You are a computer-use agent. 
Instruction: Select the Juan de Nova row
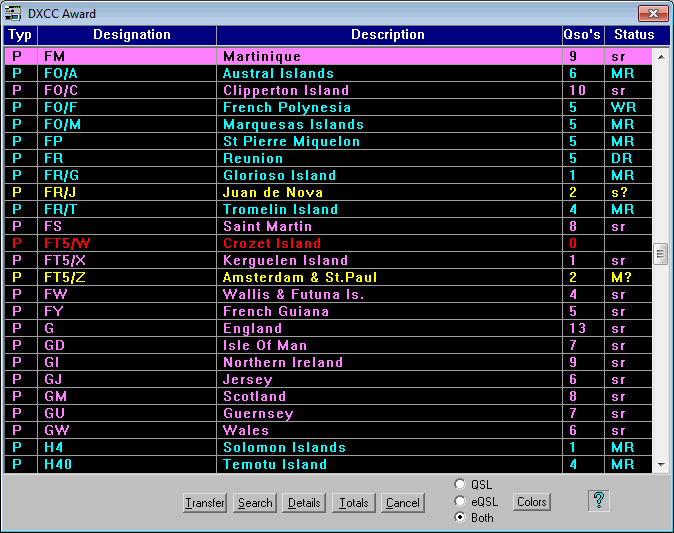point(271,192)
